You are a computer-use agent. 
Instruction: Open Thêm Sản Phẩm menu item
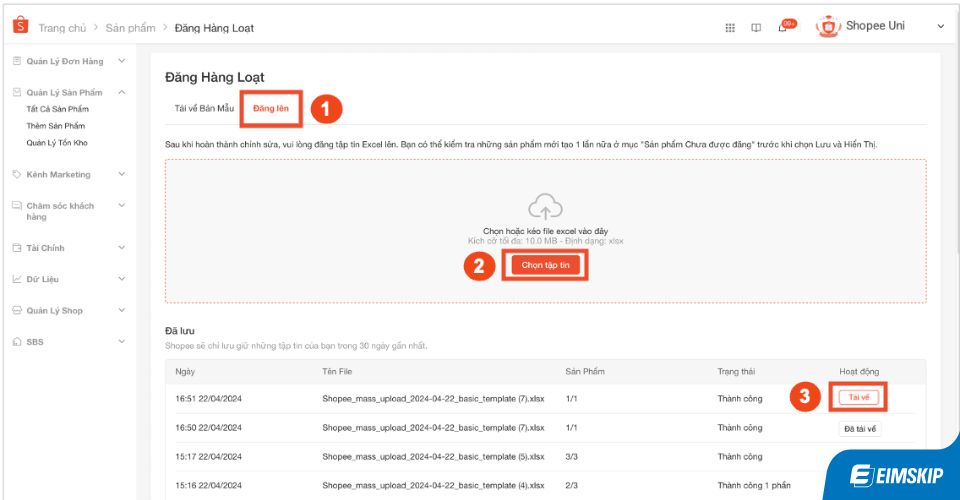tap(56, 125)
